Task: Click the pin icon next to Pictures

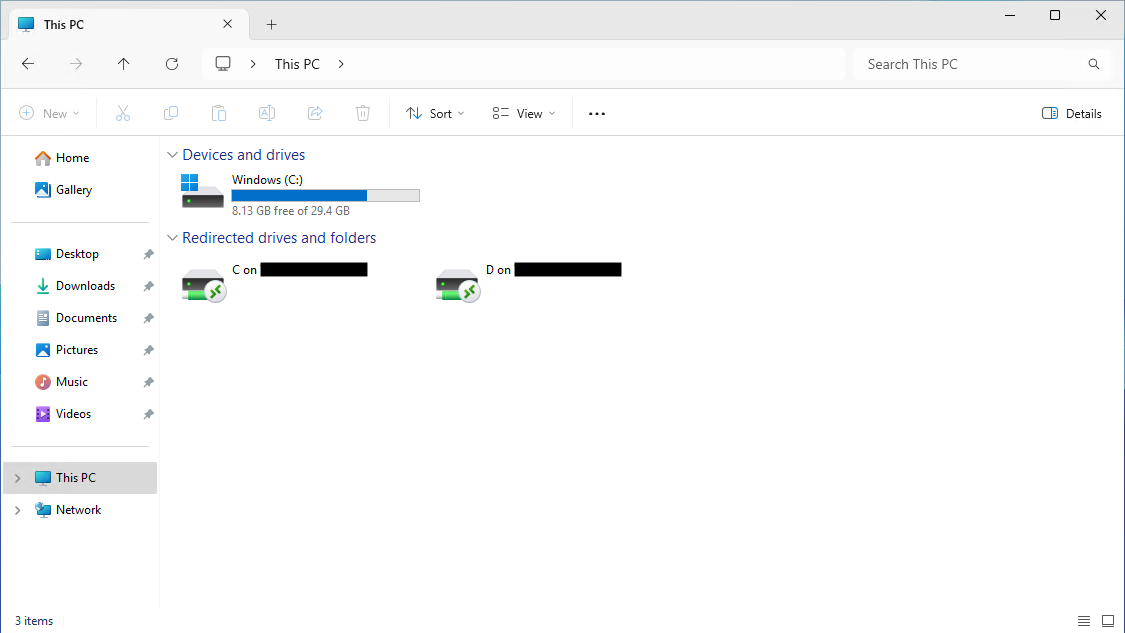Action: [149, 350]
